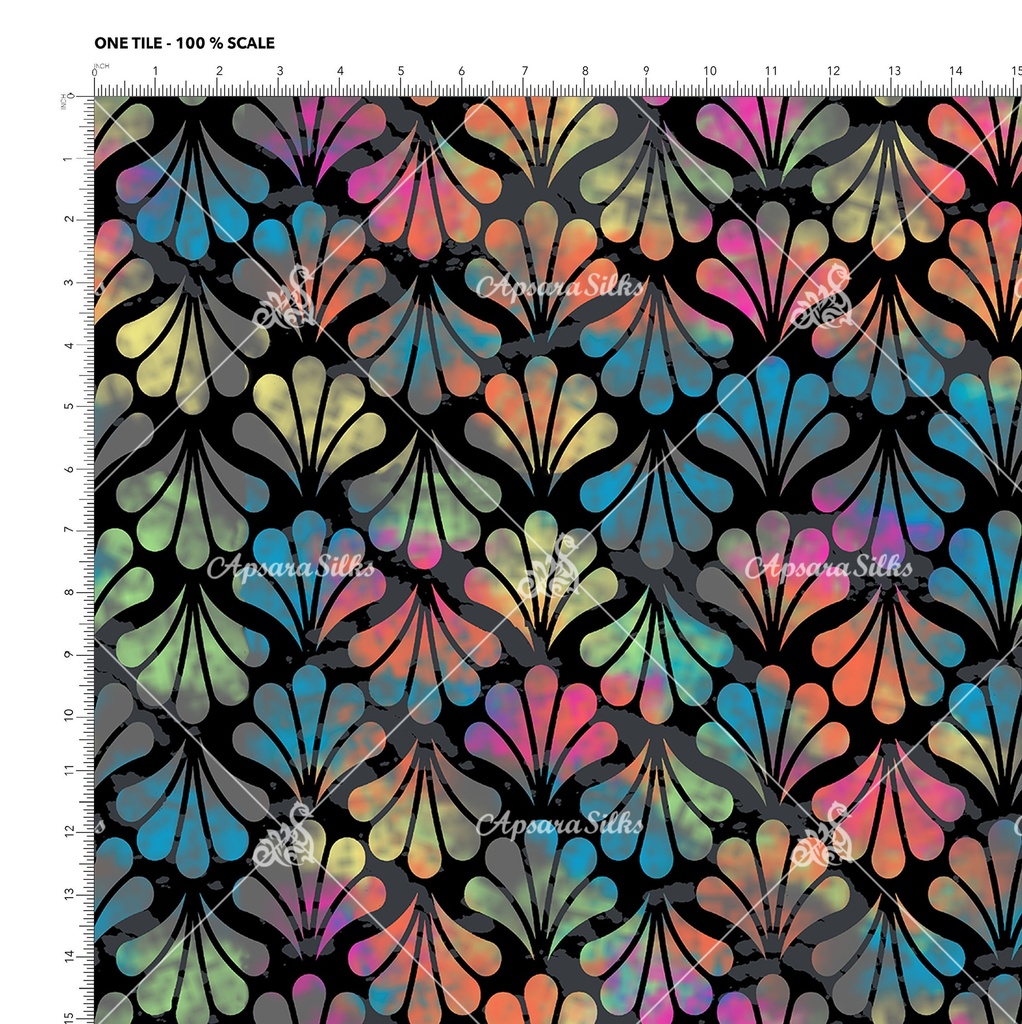Image resolution: width=1022 pixels, height=1024 pixels.
Task: Click the 2 inch mark on vertical ruler
Action: pos(69,219)
